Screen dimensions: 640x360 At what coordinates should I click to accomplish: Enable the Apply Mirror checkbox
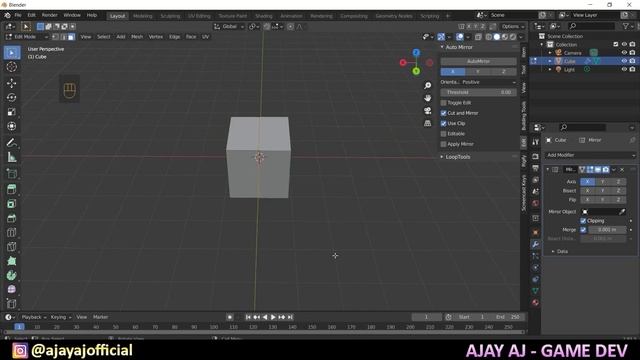click(x=444, y=144)
